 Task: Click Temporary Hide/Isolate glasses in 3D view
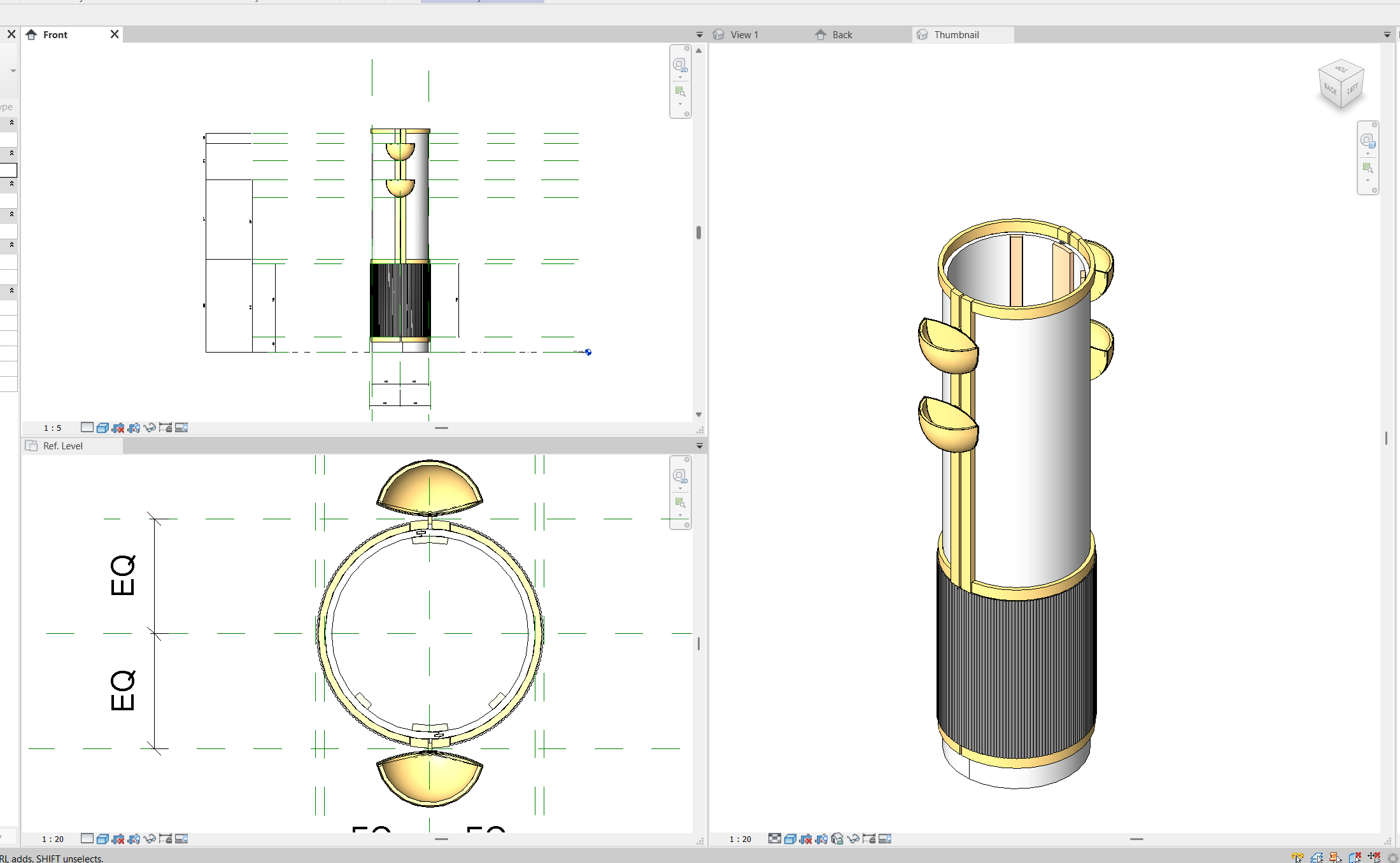pos(853,839)
